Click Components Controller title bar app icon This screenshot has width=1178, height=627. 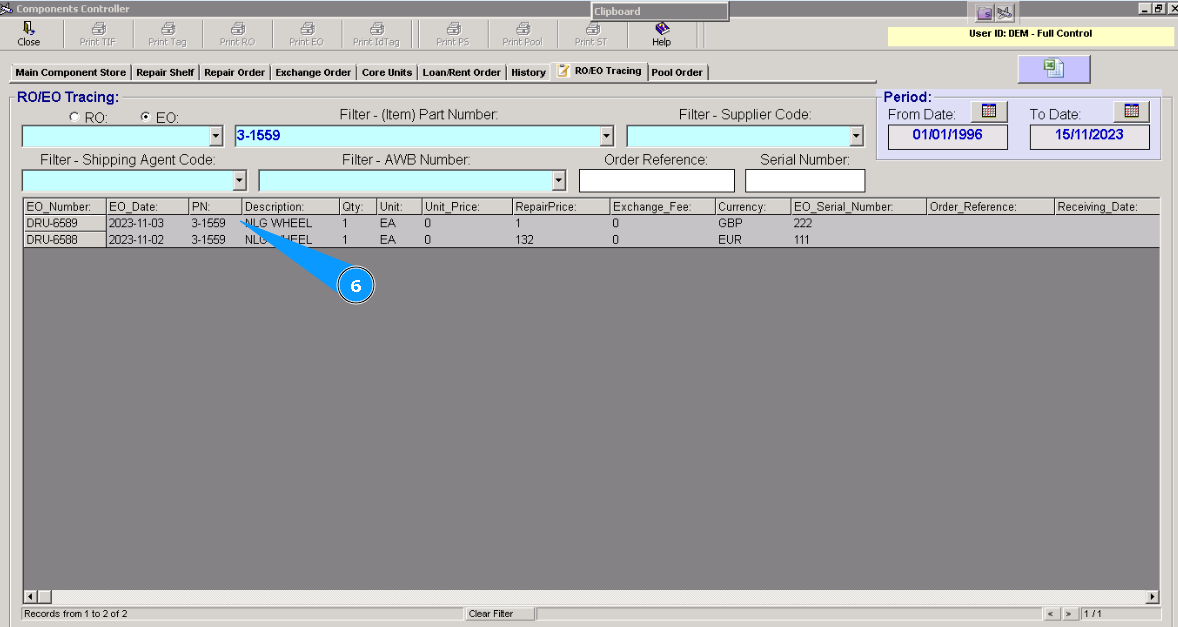pos(7,8)
